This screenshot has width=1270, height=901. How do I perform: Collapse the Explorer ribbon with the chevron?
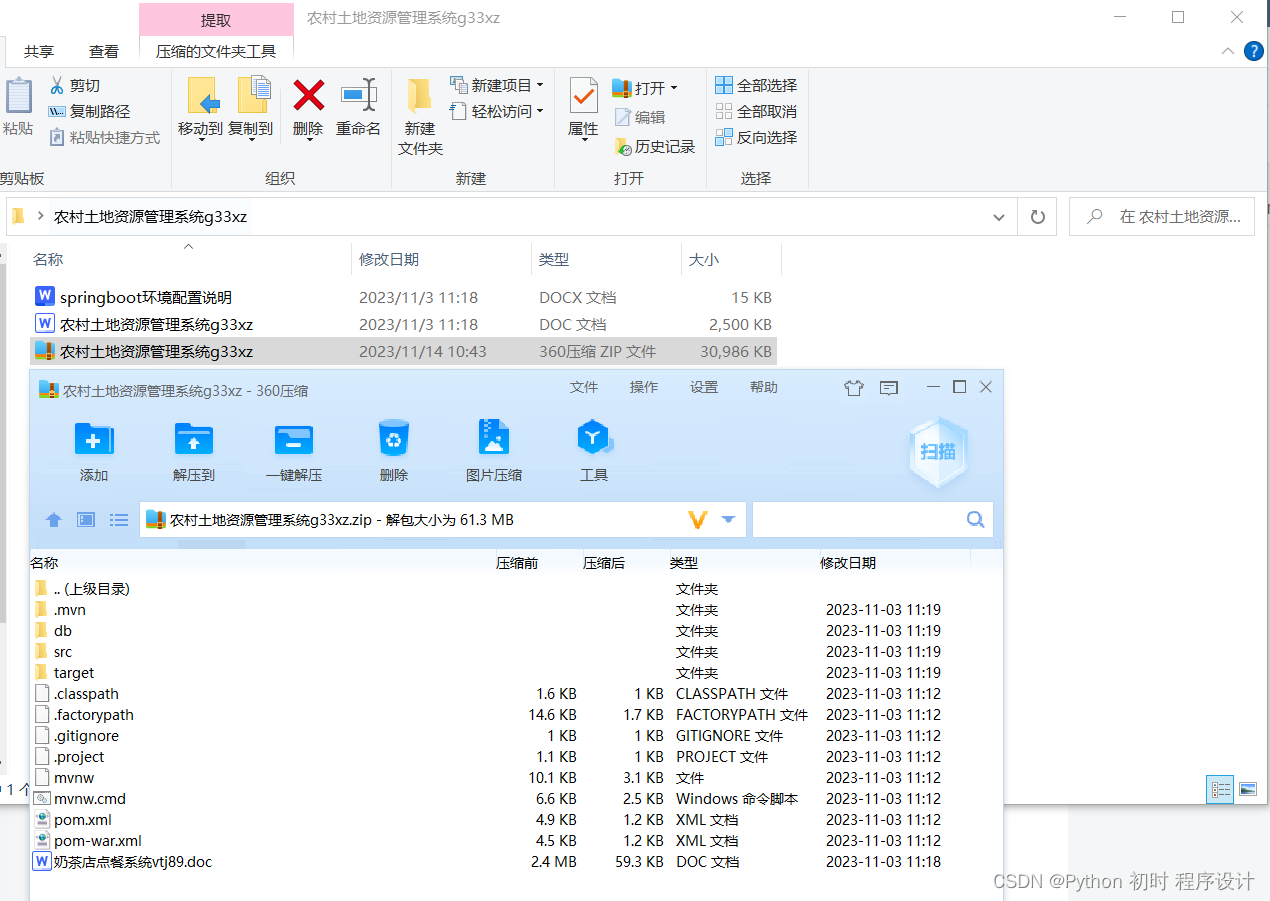tap(1228, 51)
